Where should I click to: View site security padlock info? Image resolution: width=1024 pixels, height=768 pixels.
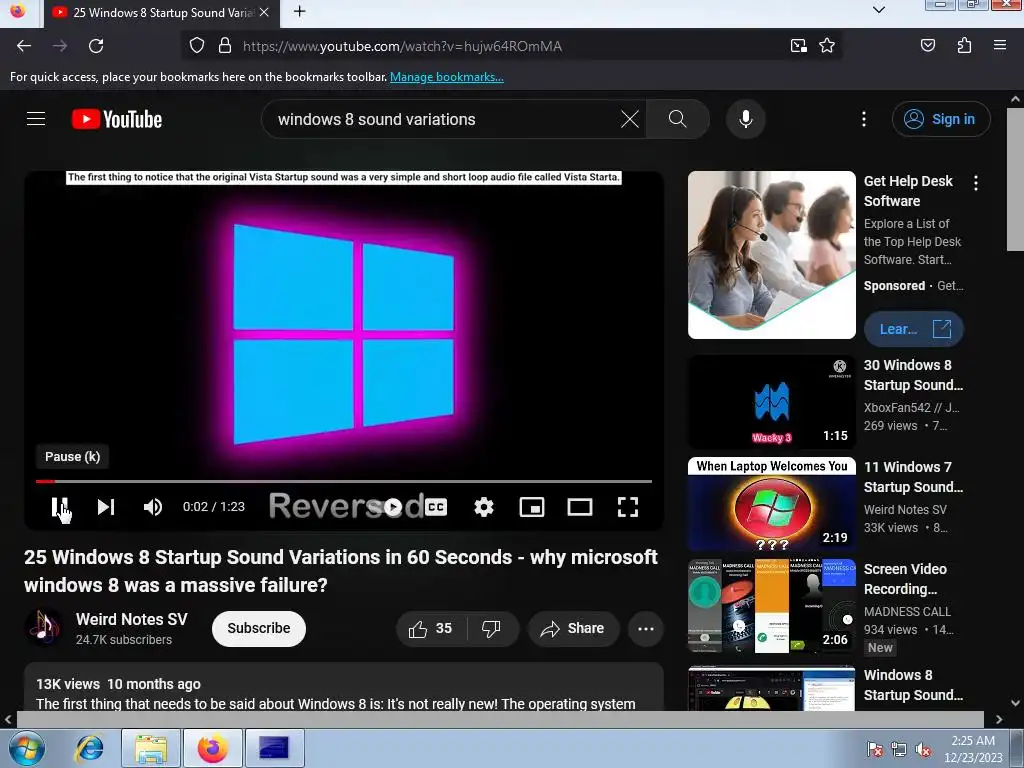pos(225,46)
